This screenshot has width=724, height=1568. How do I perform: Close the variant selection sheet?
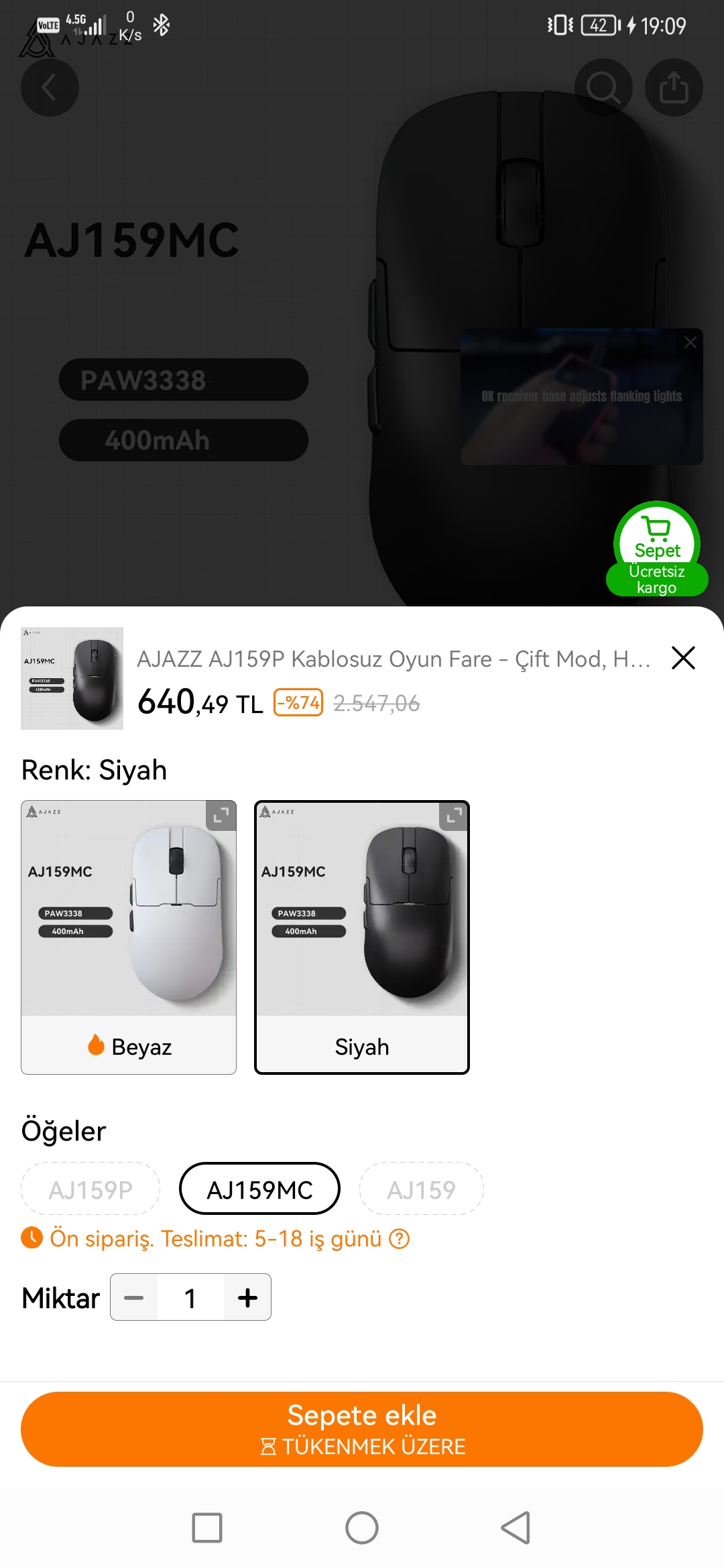click(683, 658)
